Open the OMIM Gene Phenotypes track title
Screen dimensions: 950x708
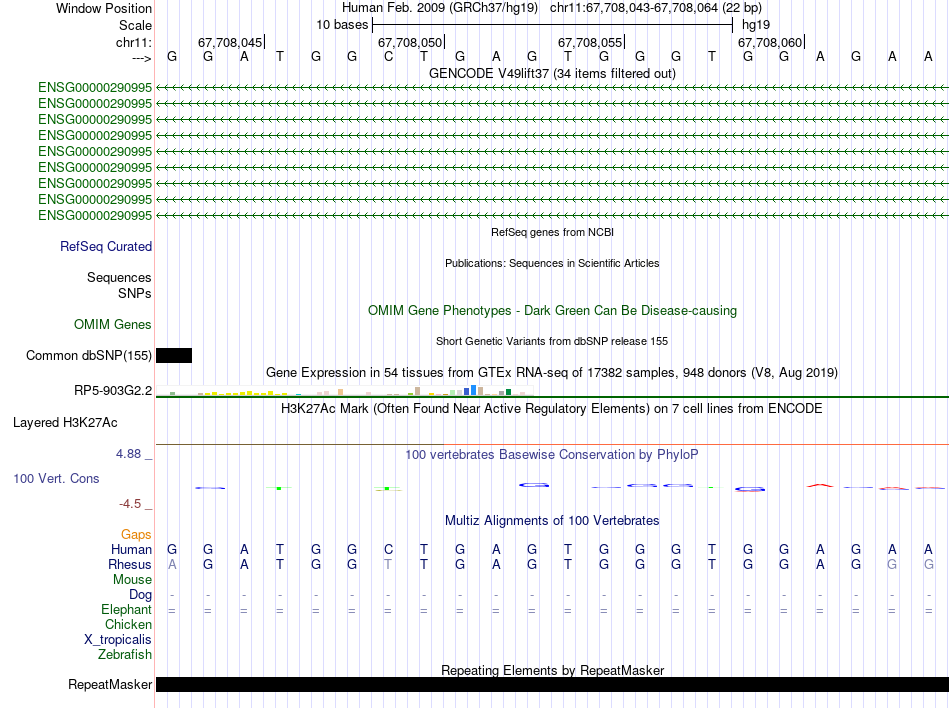[552, 311]
